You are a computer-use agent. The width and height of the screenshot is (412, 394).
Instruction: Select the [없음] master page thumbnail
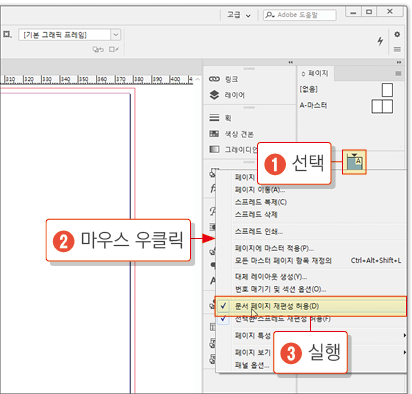tap(387, 90)
